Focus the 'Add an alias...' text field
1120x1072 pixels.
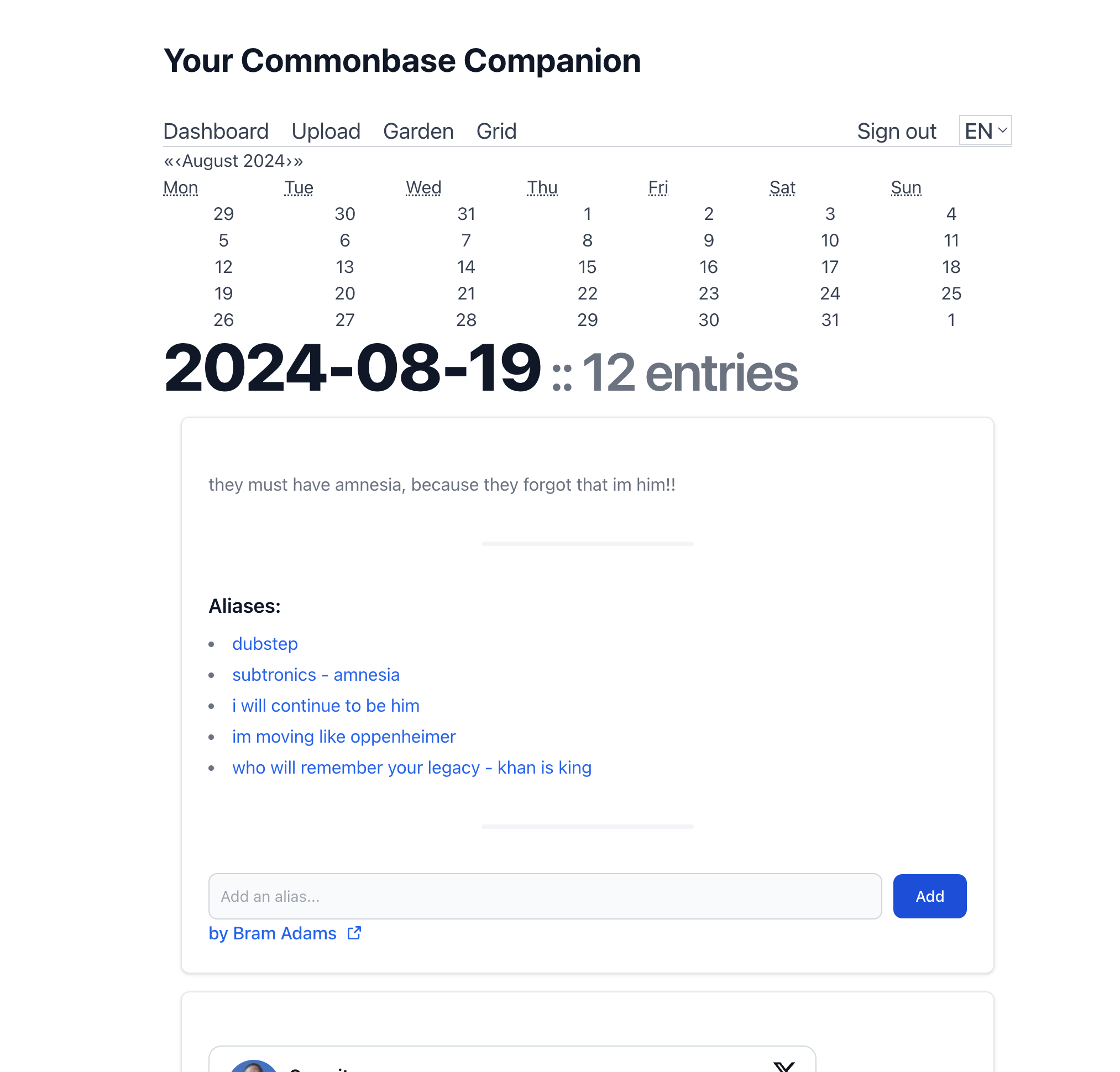[545, 896]
